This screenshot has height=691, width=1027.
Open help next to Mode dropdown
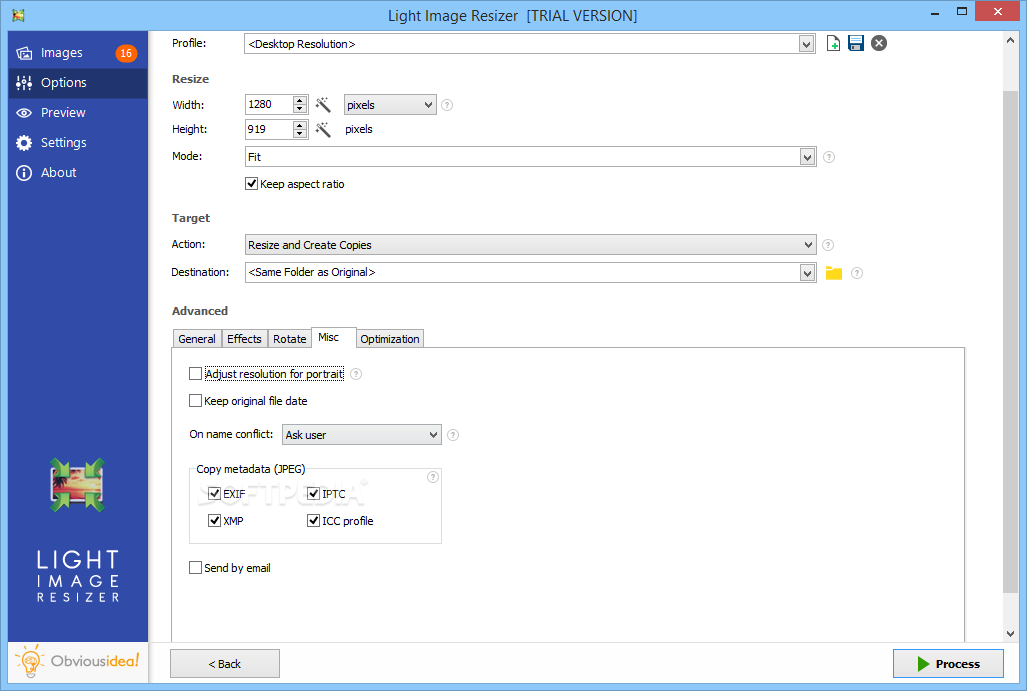[829, 157]
